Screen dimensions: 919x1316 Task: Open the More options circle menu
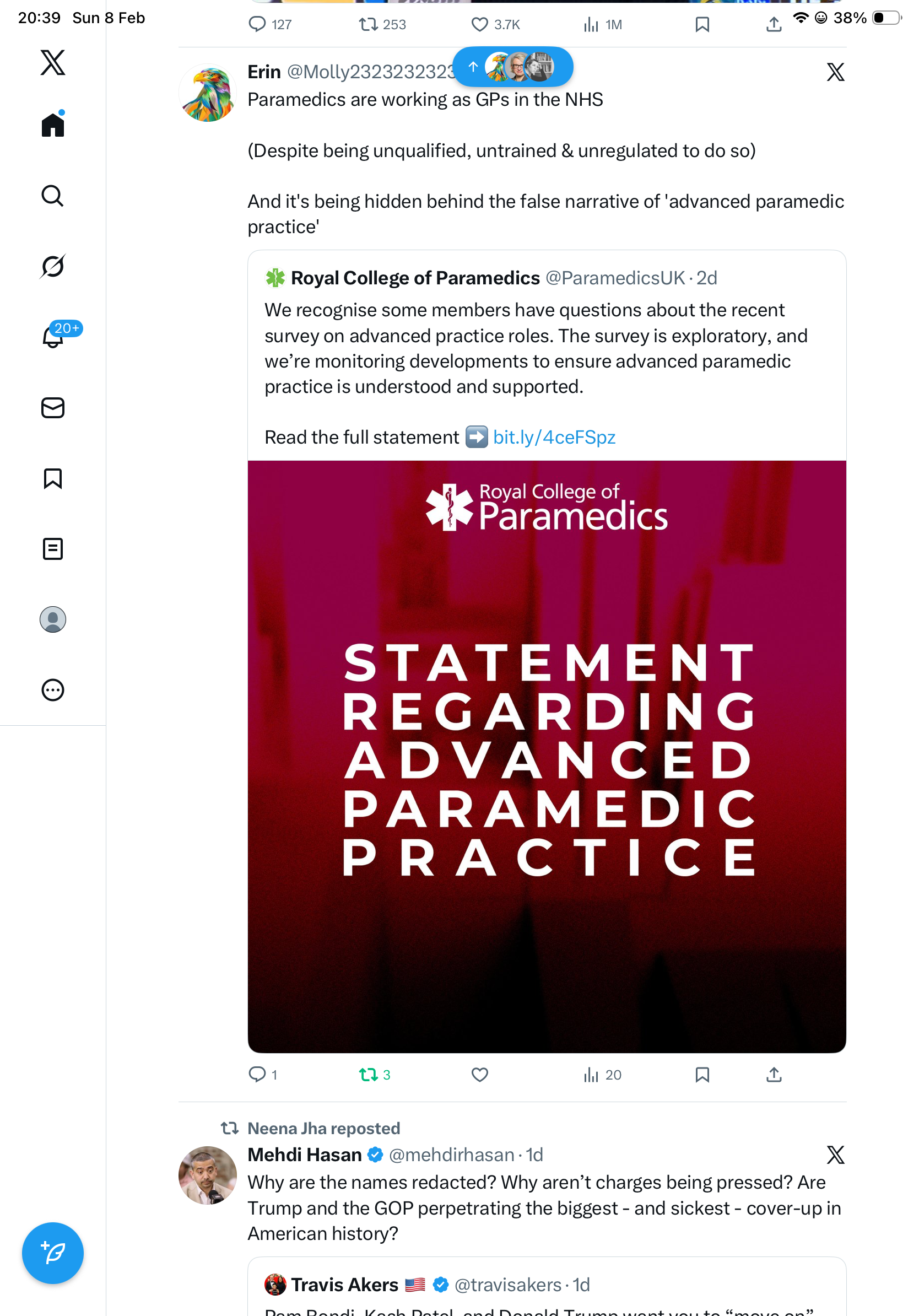(x=53, y=690)
